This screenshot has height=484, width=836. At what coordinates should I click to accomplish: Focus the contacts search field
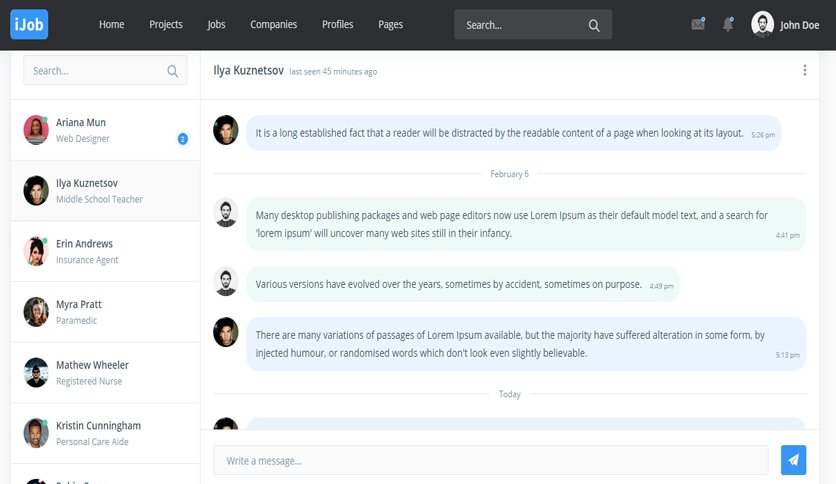click(x=105, y=70)
